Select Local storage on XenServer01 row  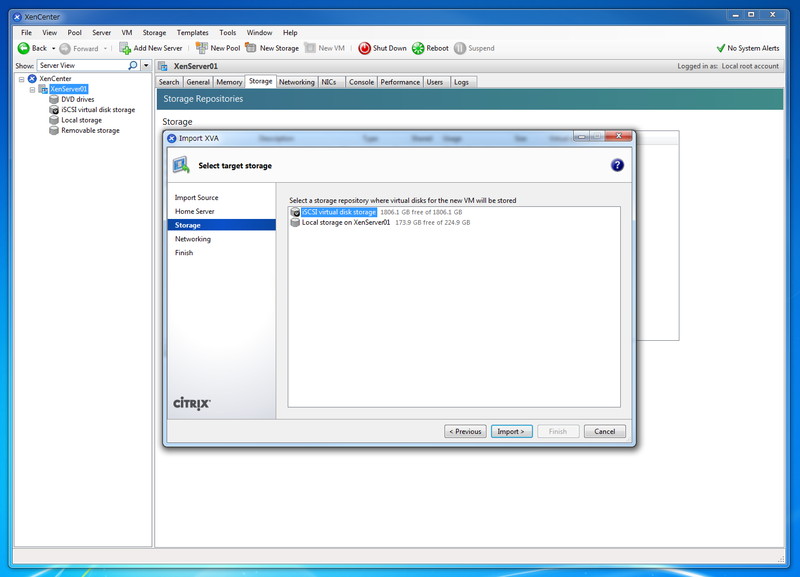346,222
